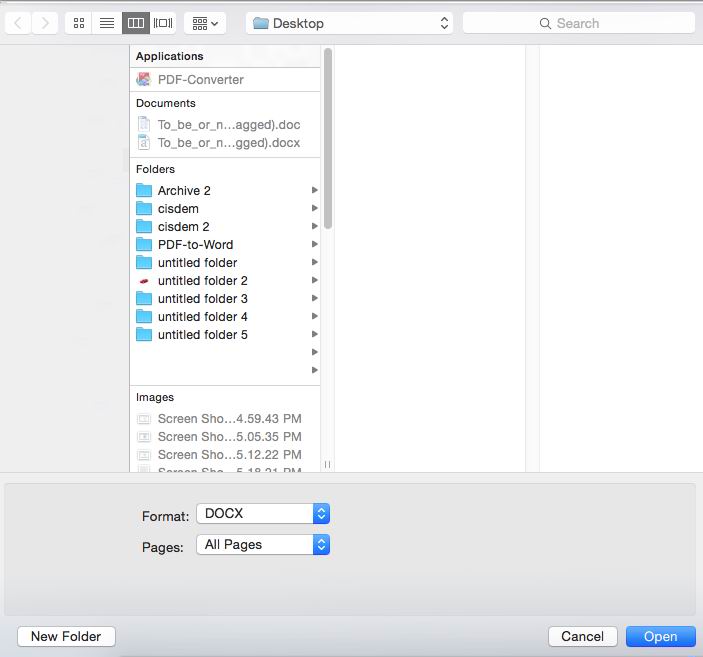
Task: Click the .docx file icon
Action: click(143, 142)
